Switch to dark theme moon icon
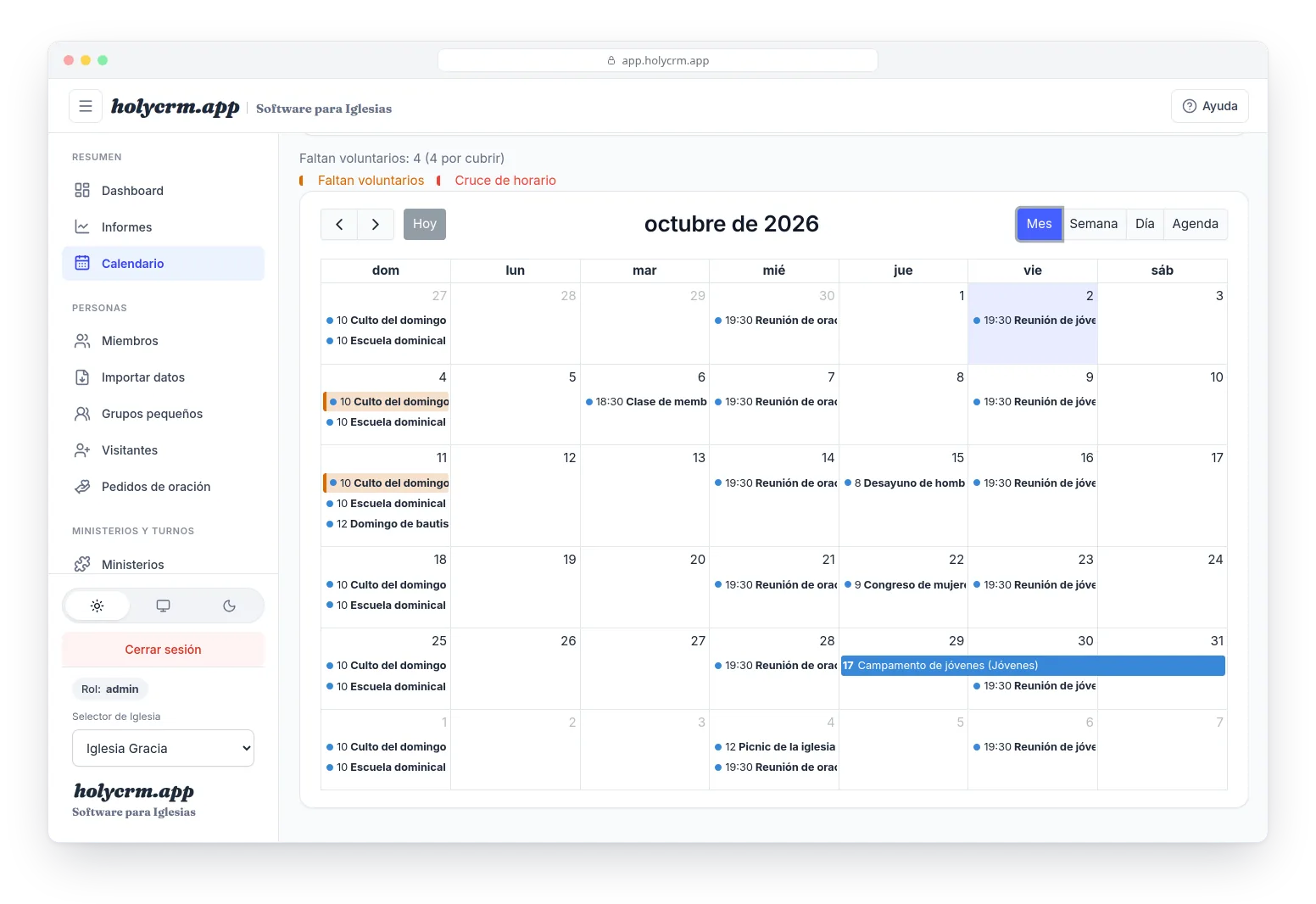 tap(229, 605)
